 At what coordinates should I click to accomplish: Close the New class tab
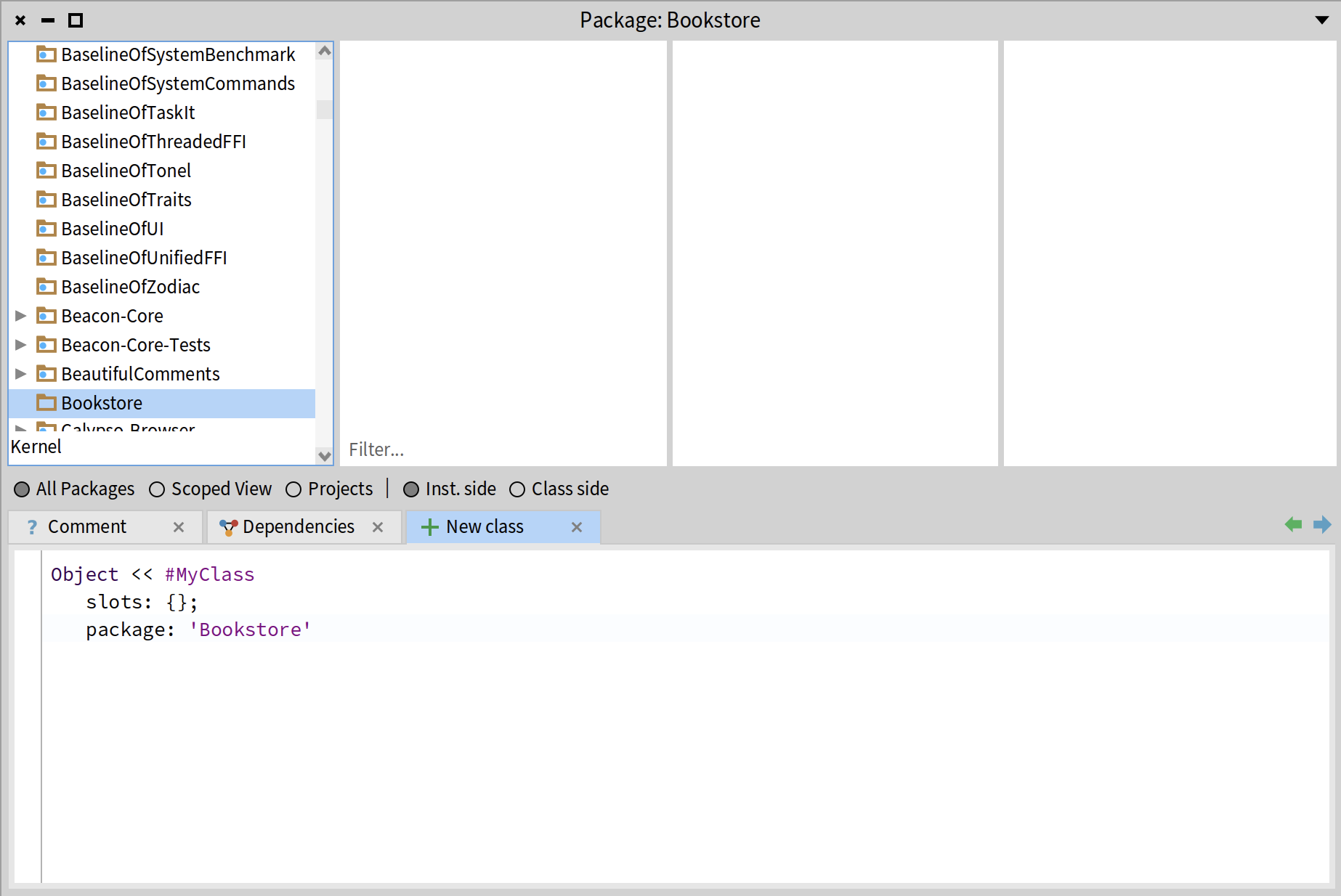(x=577, y=527)
